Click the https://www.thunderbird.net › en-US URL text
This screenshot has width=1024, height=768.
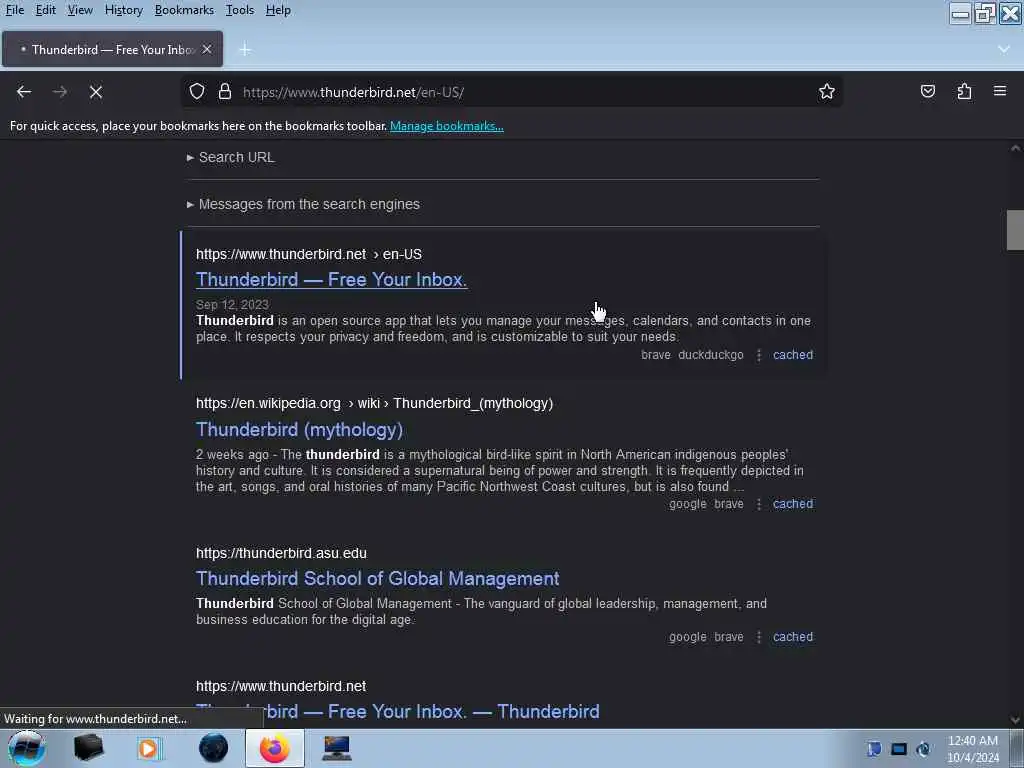(x=309, y=254)
